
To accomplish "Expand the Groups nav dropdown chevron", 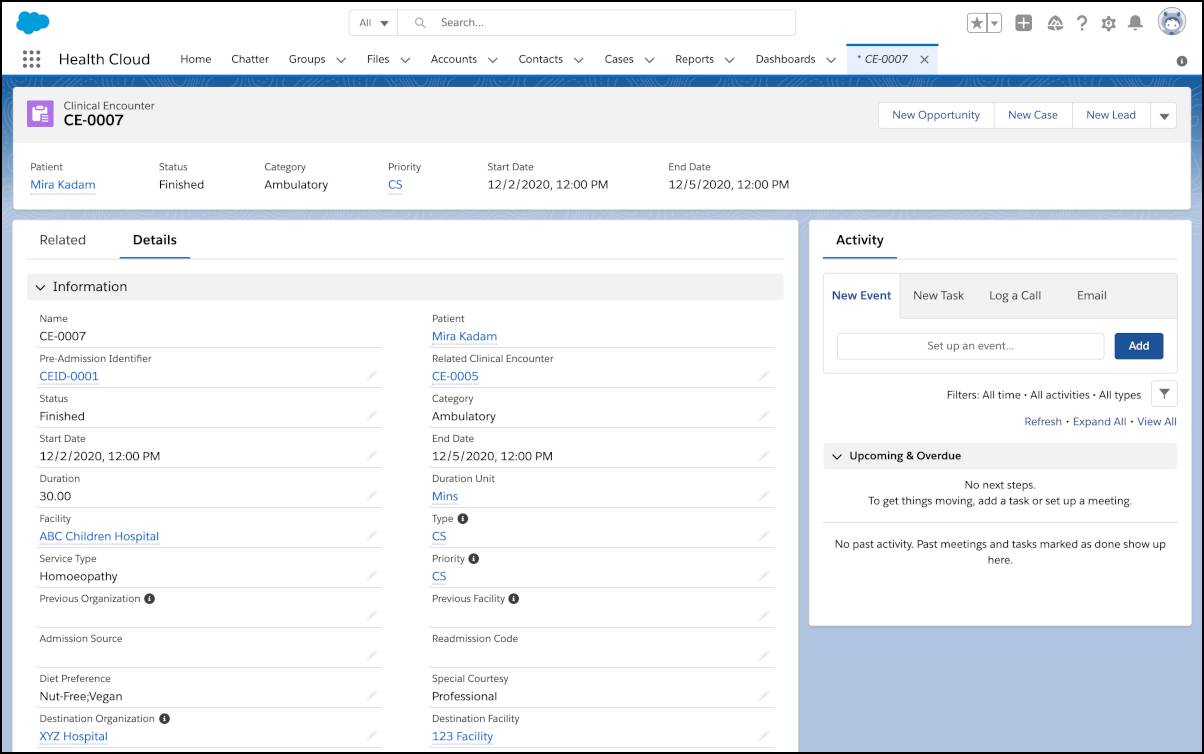I will (341, 60).
